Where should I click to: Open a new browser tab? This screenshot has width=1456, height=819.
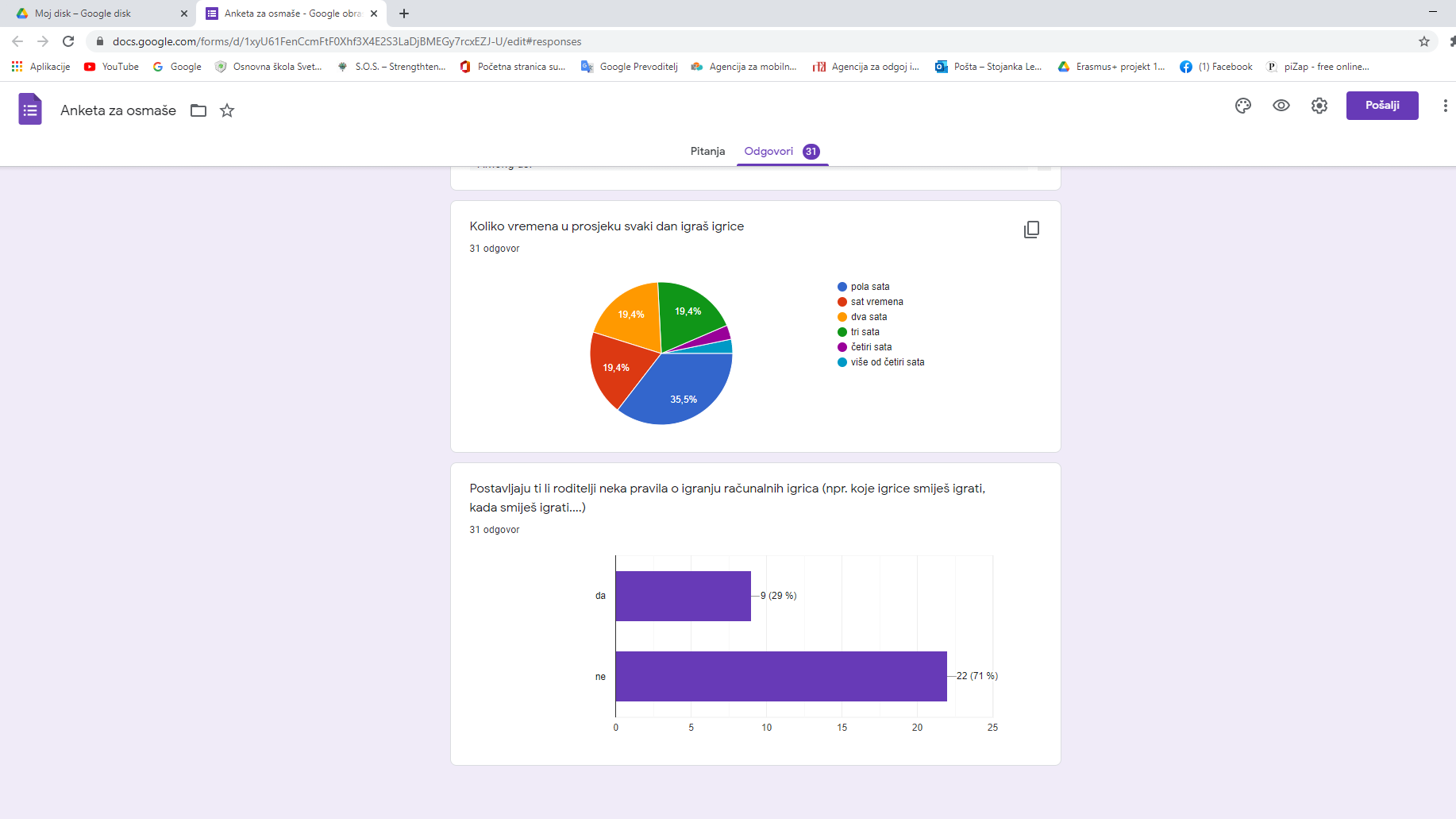[404, 14]
